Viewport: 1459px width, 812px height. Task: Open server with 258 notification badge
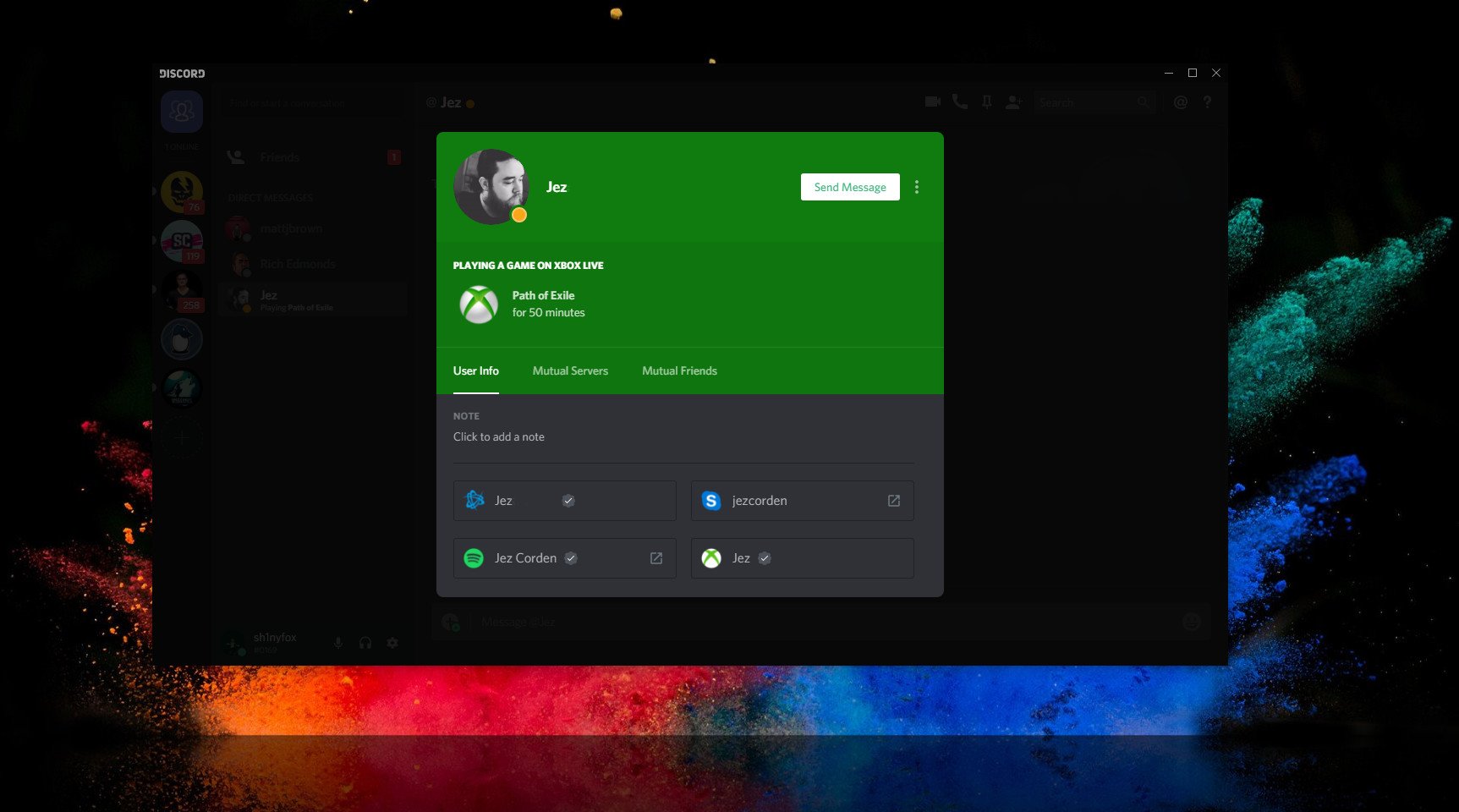pos(182,290)
